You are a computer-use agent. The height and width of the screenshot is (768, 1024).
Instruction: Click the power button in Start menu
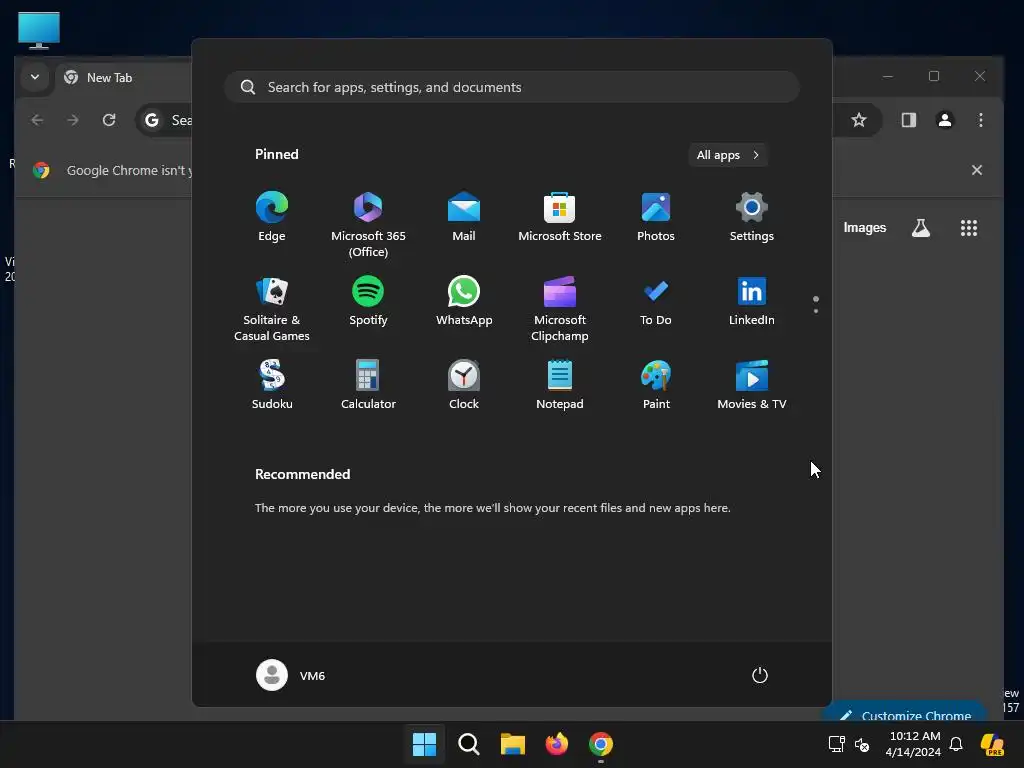760,675
